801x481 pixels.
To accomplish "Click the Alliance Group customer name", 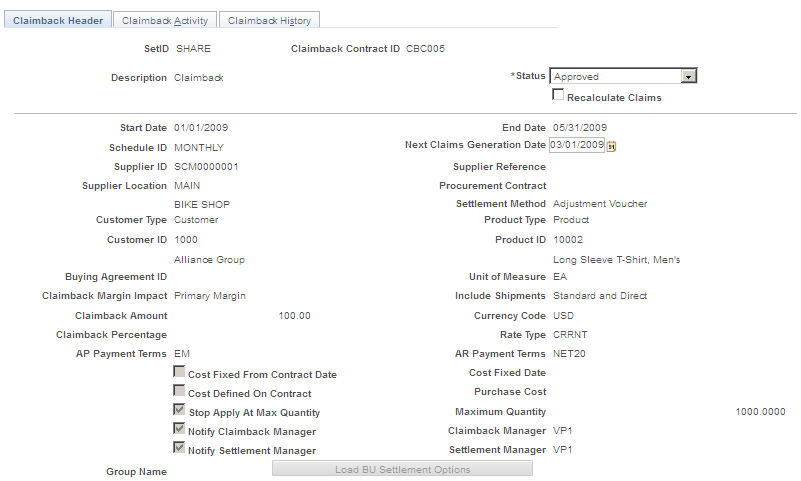I will click(x=209, y=259).
